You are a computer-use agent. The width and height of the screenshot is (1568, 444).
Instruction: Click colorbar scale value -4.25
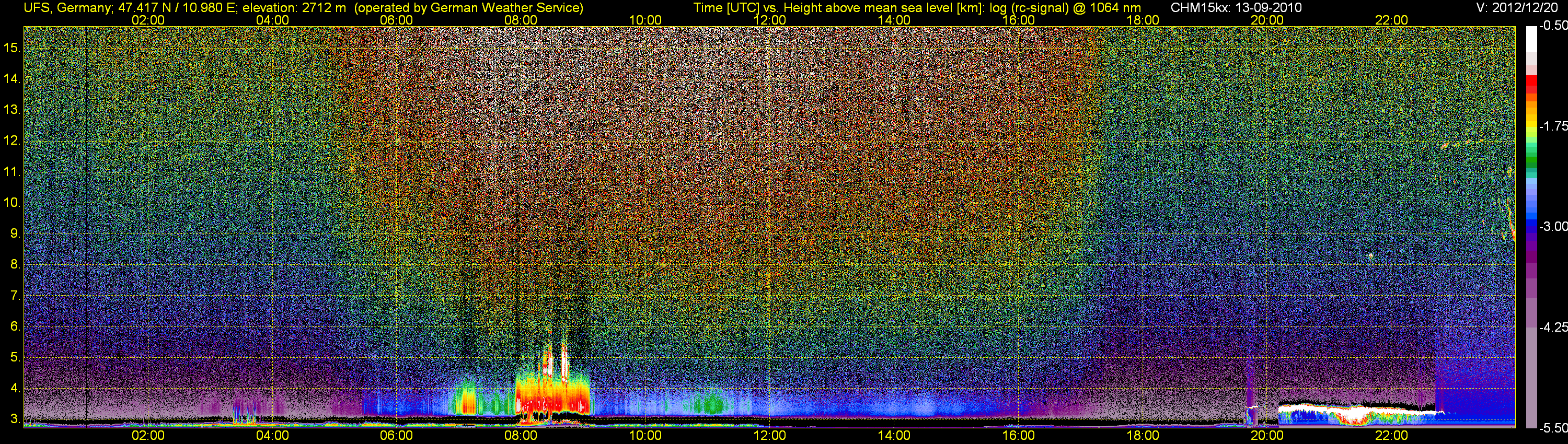click(1553, 327)
